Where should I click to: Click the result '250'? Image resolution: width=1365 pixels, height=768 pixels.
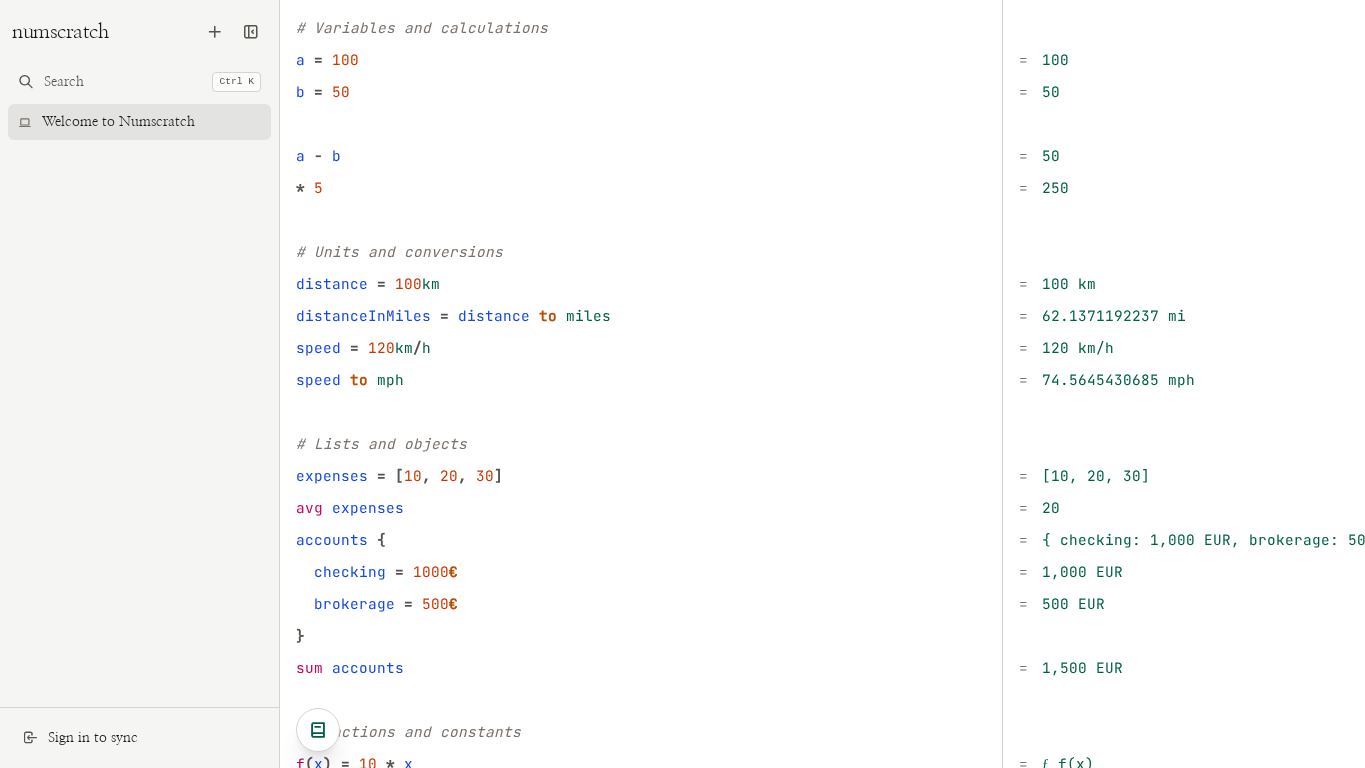point(1055,188)
